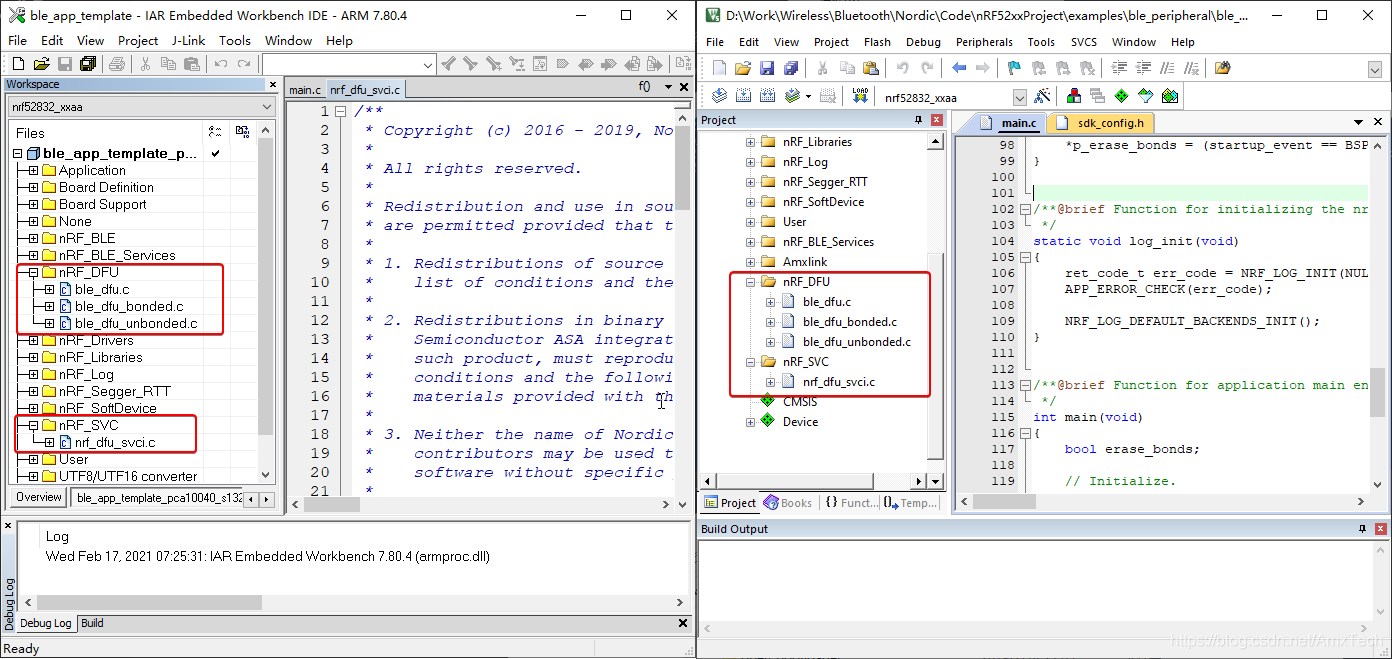Switch to Build tab in IAR messages pane
This screenshot has width=1392, height=659.
pyautogui.click(x=92, y=623)
